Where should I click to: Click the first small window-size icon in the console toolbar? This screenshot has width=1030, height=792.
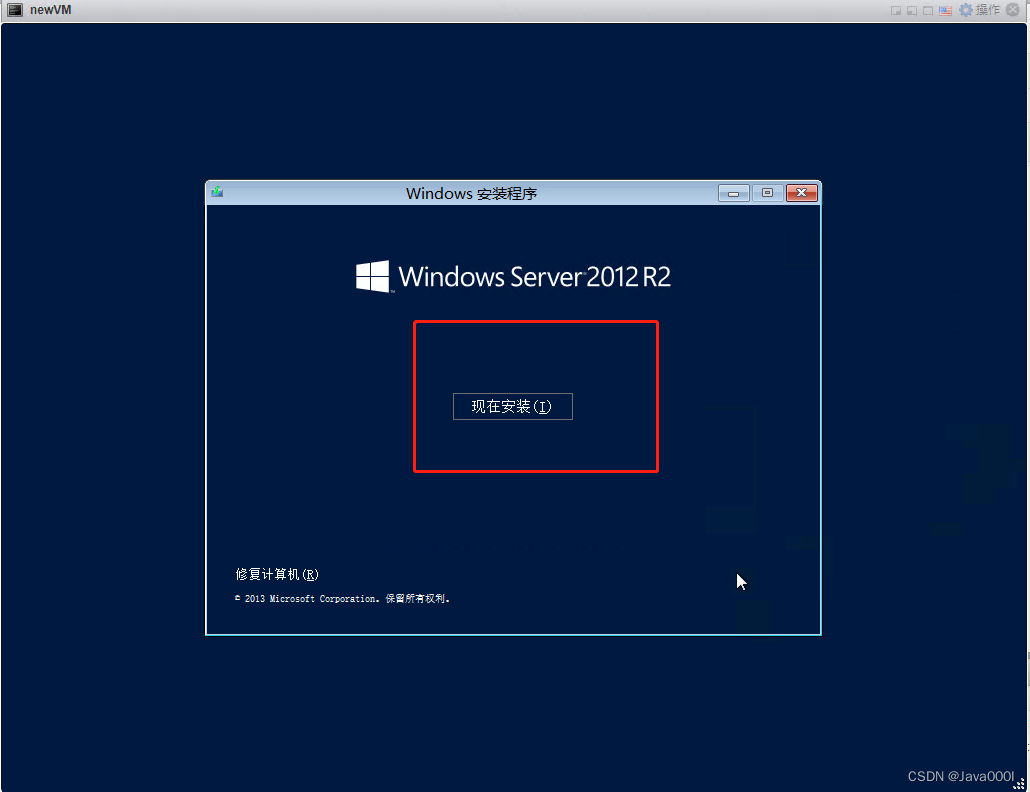tap(895, 11)
